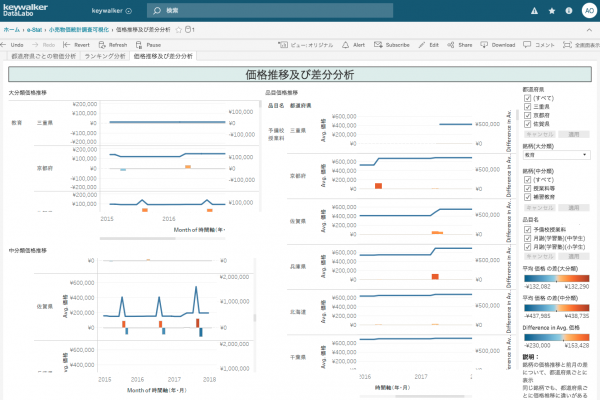Uncheck 月謝(学習塾)(小学生) in 品目名 filter
The width and height of the screenshot is (600, 400).
point(528,247)
